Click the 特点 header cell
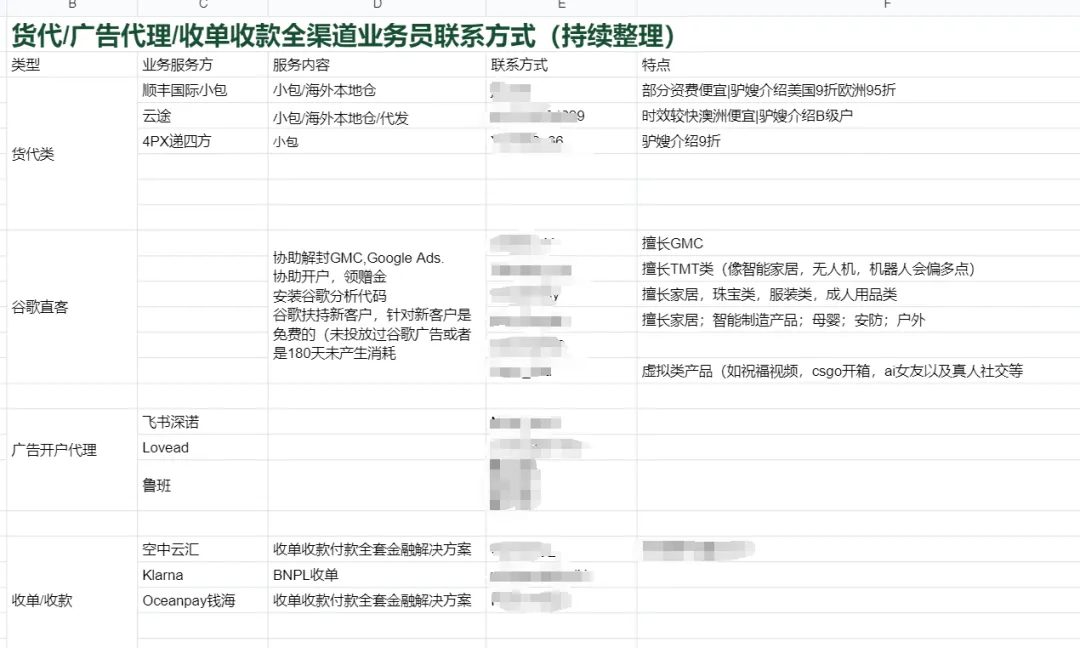The width and height of the screenshot is (1080, 648). click(x=858, y=65)
